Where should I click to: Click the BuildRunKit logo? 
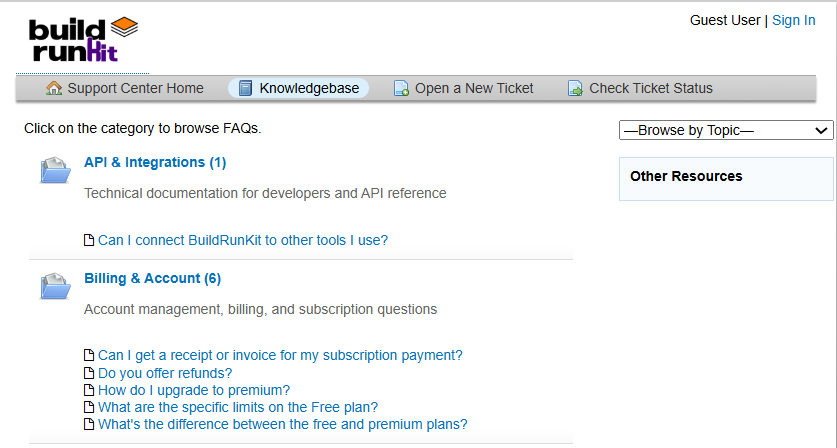click(x=83, y=40)
